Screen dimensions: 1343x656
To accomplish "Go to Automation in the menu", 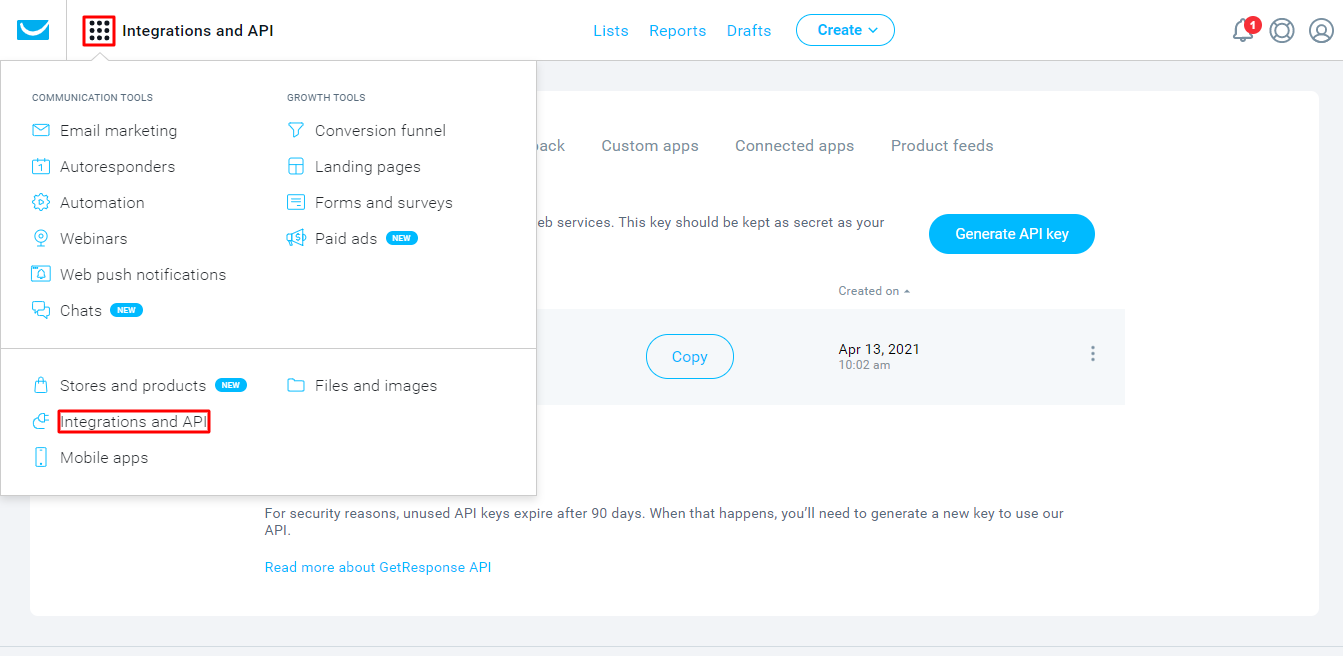I will [102, 203].
